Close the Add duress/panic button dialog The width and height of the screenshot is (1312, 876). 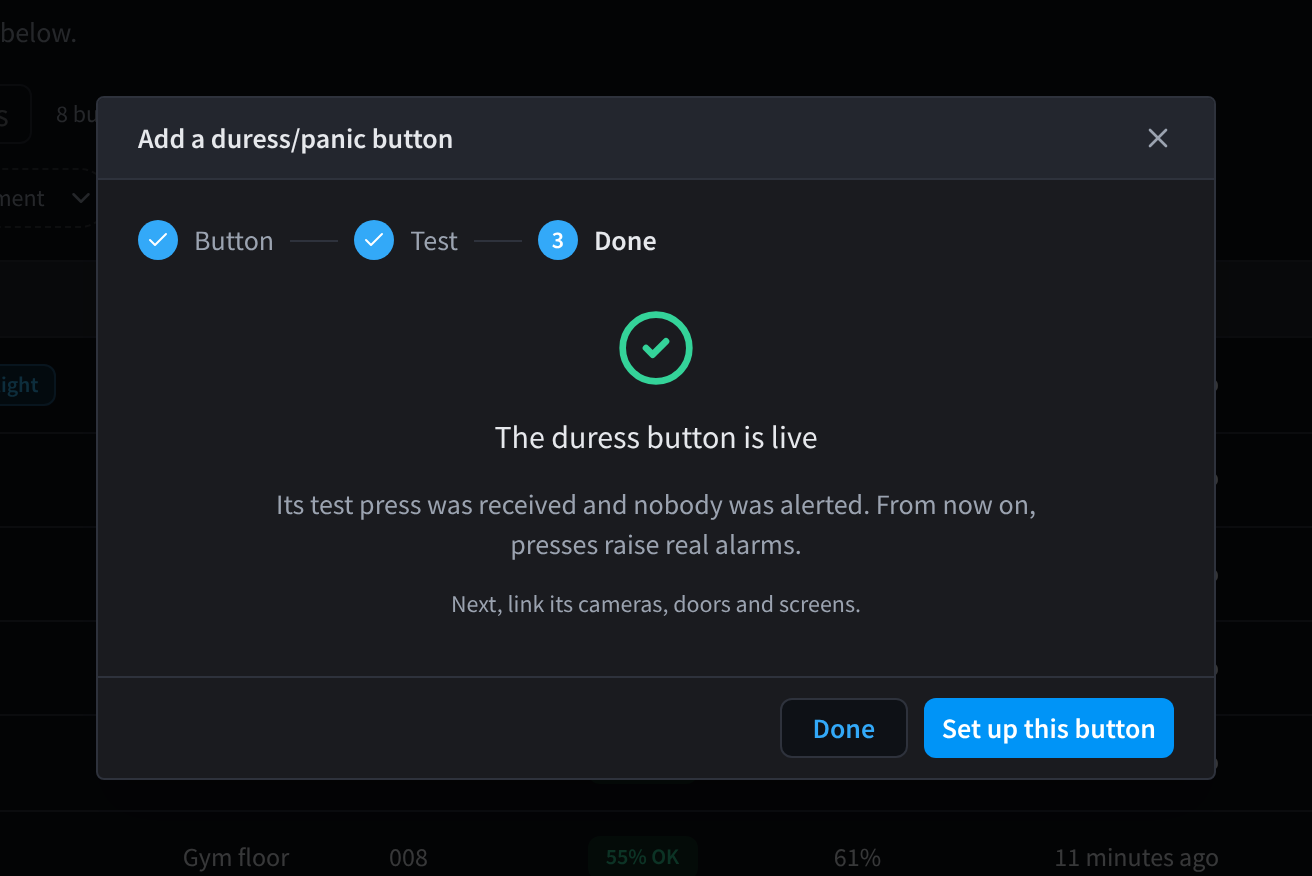click(x=1158, y=138)
